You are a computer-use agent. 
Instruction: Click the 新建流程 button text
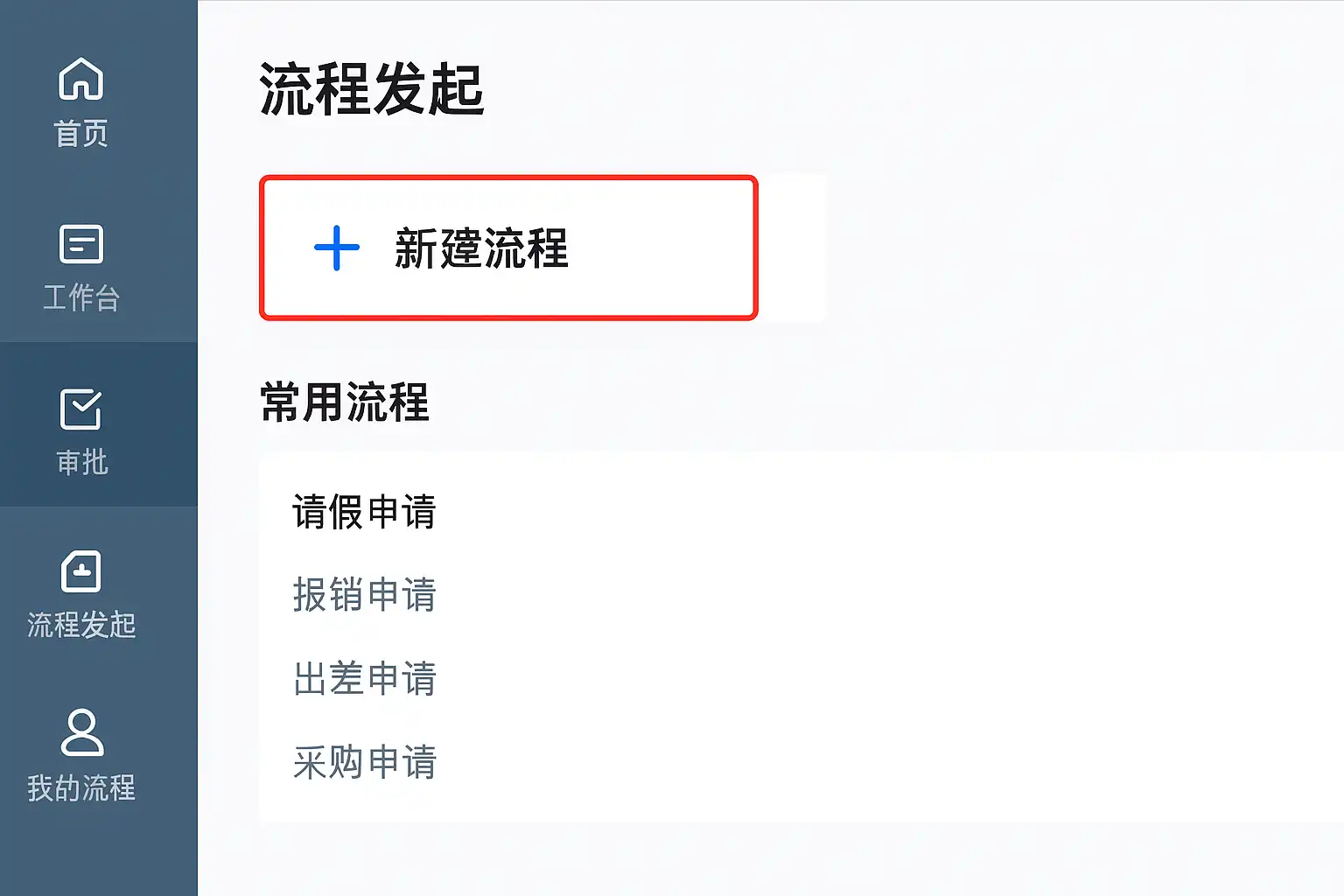pyautogui.click(x=481, y=248)
